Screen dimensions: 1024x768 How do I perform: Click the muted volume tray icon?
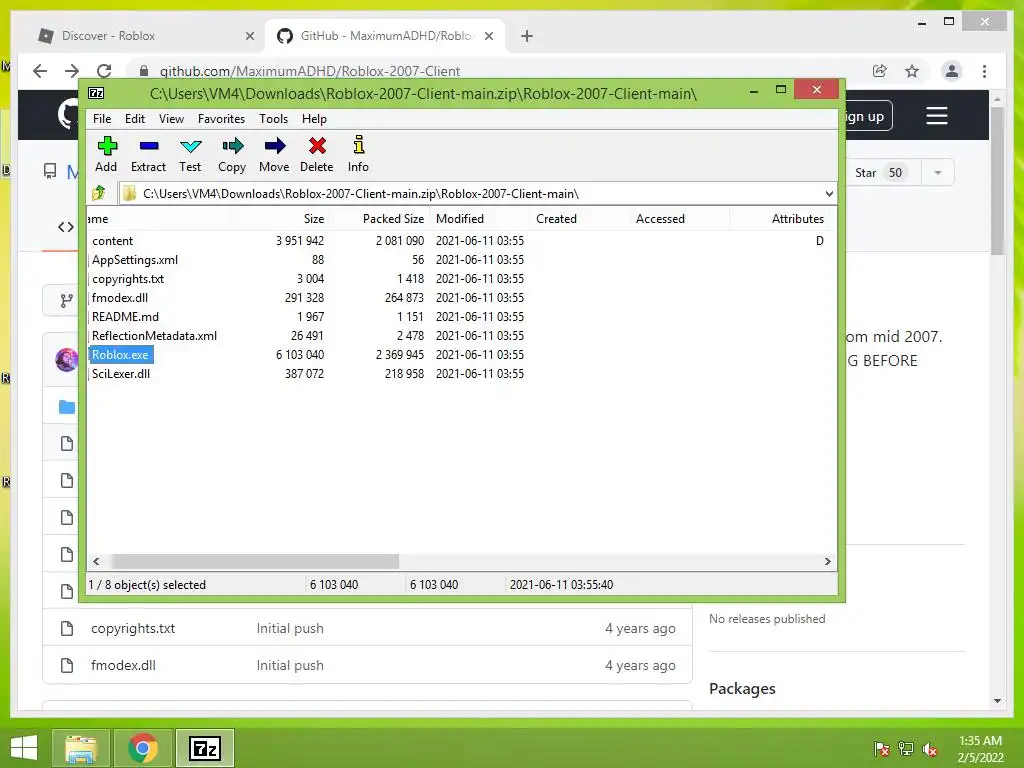pos(929,749)
